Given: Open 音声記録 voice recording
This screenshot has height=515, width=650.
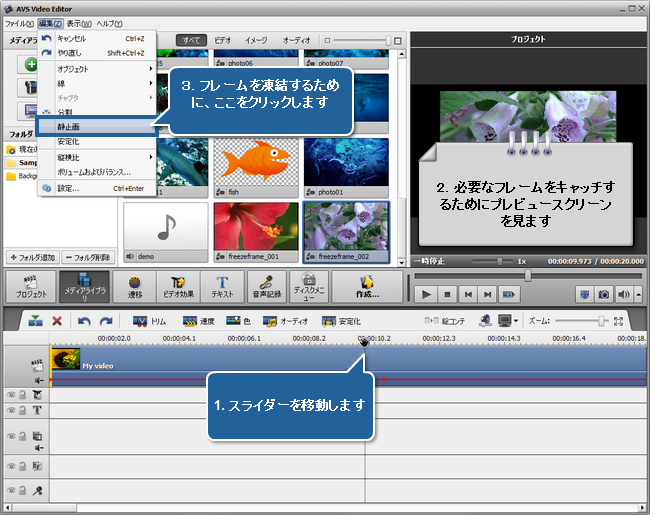Looking at the screenshot, I should (264, 286).
